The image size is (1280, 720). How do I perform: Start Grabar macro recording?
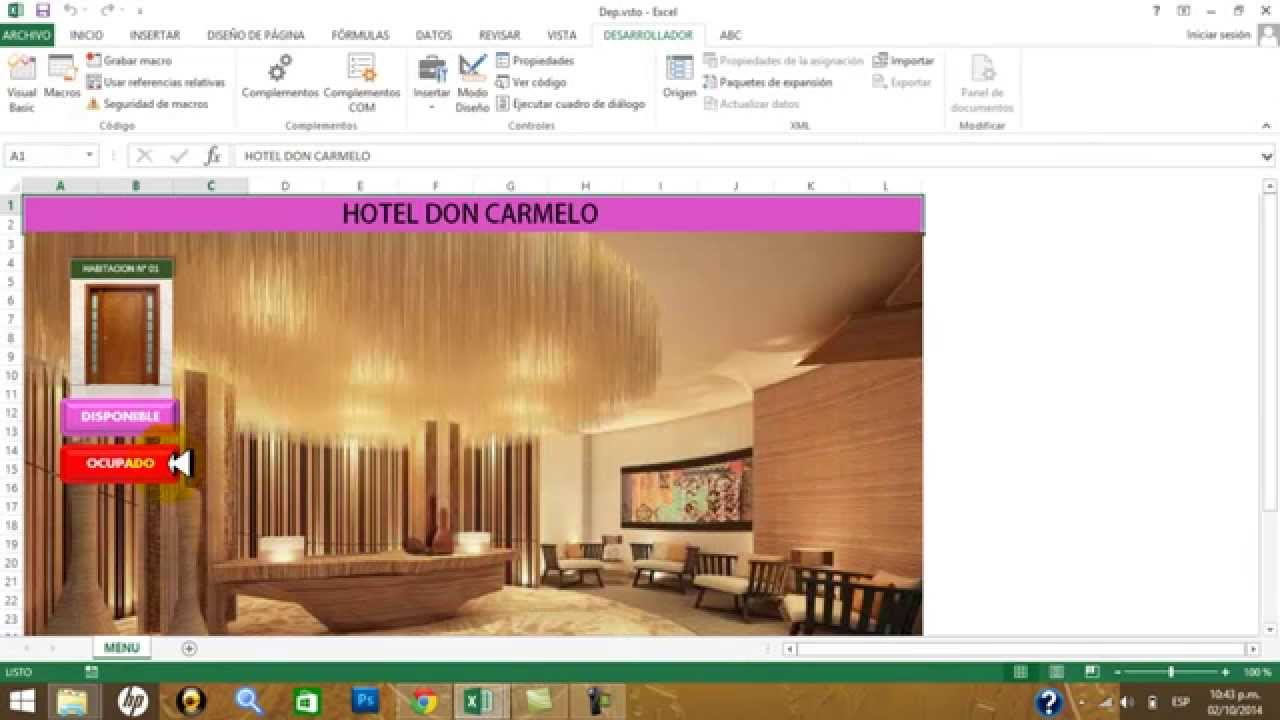(x=129, y=61)
